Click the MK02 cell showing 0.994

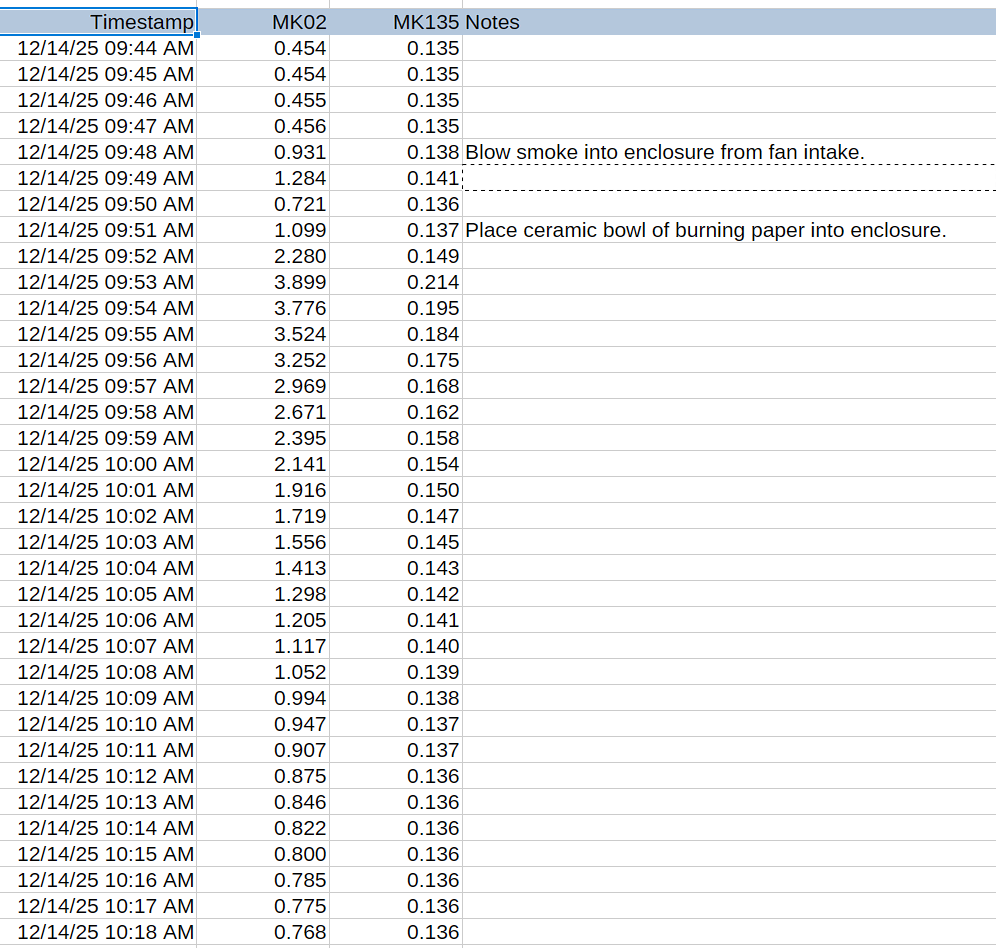(x=264, y=698)
